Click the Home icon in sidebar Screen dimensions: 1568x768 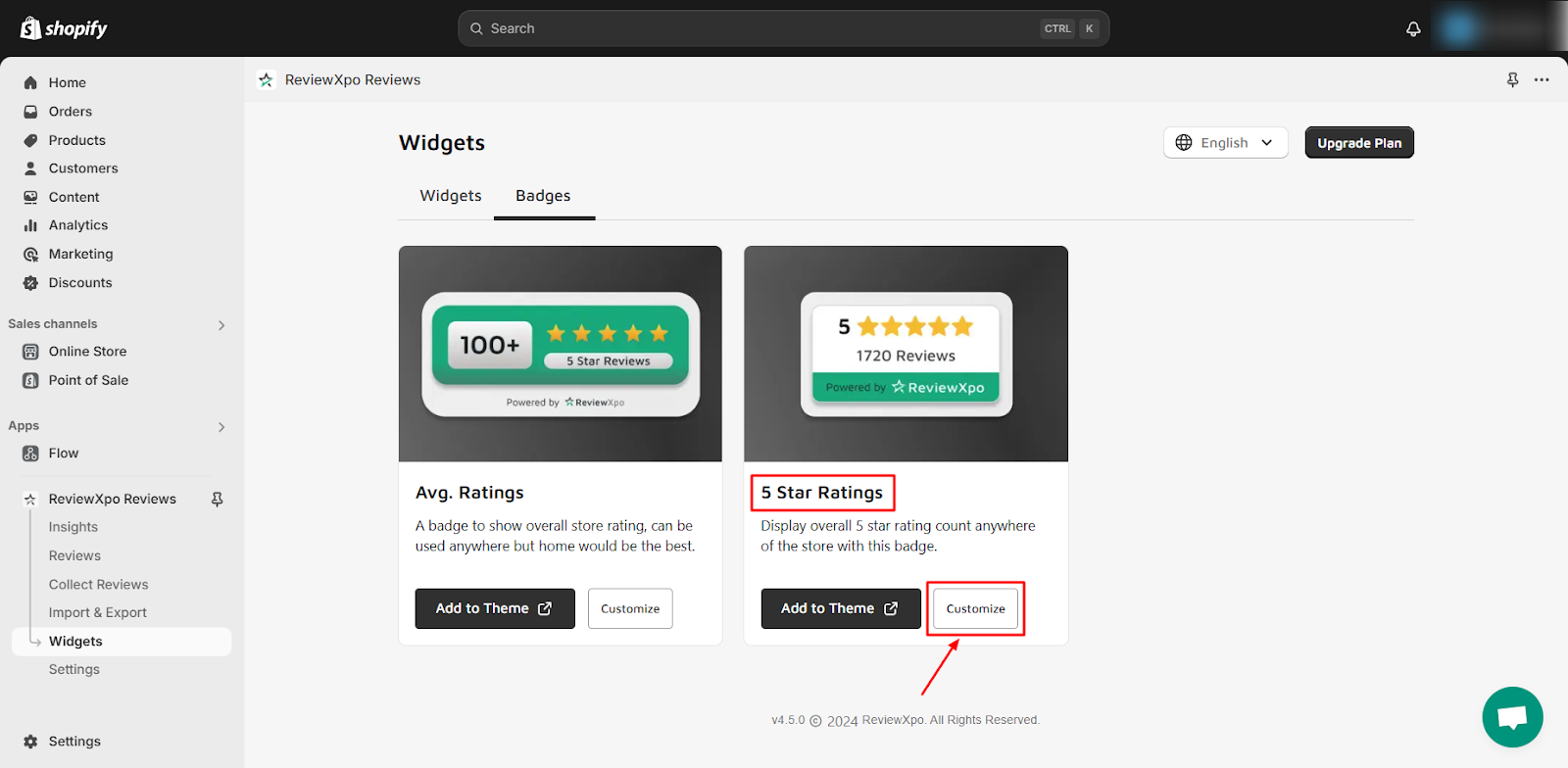coord(30,82)
